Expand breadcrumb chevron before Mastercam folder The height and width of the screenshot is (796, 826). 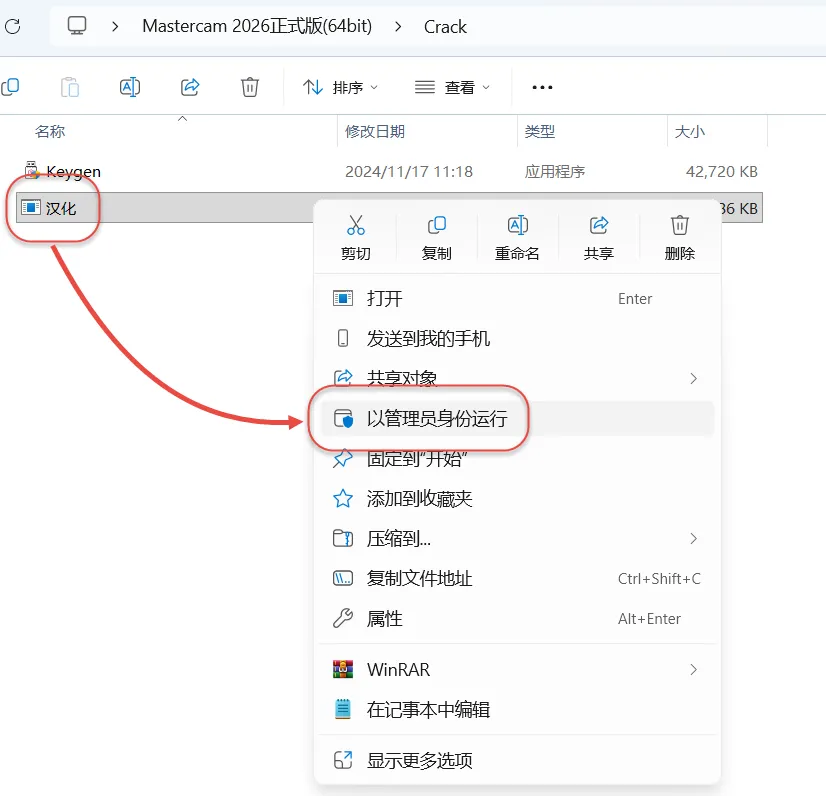tap(115, 26)
